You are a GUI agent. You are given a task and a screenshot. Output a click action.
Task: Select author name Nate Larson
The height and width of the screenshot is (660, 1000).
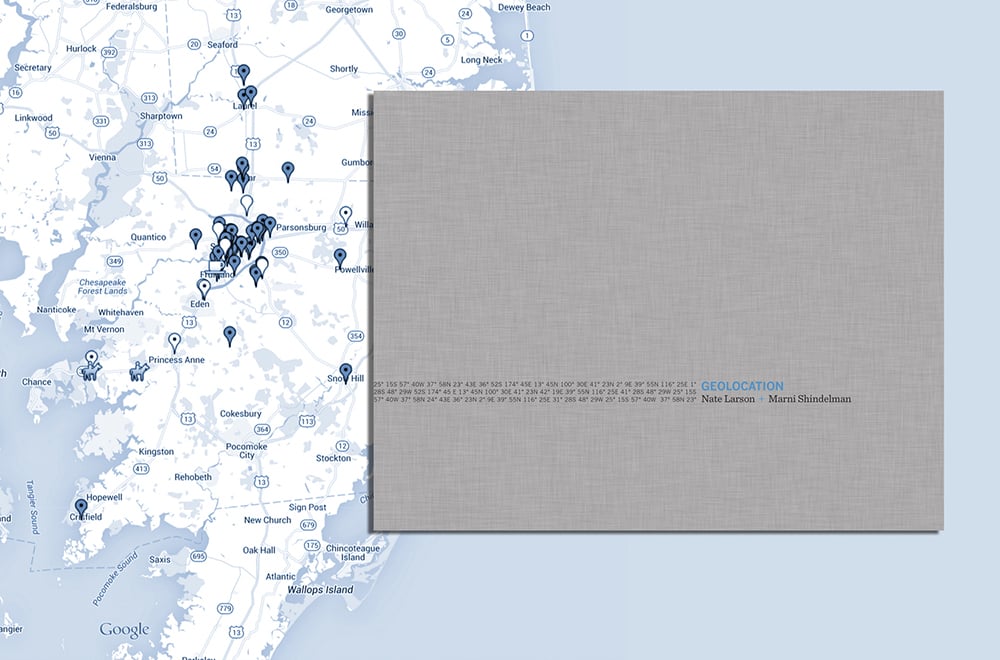click(728, 399)
